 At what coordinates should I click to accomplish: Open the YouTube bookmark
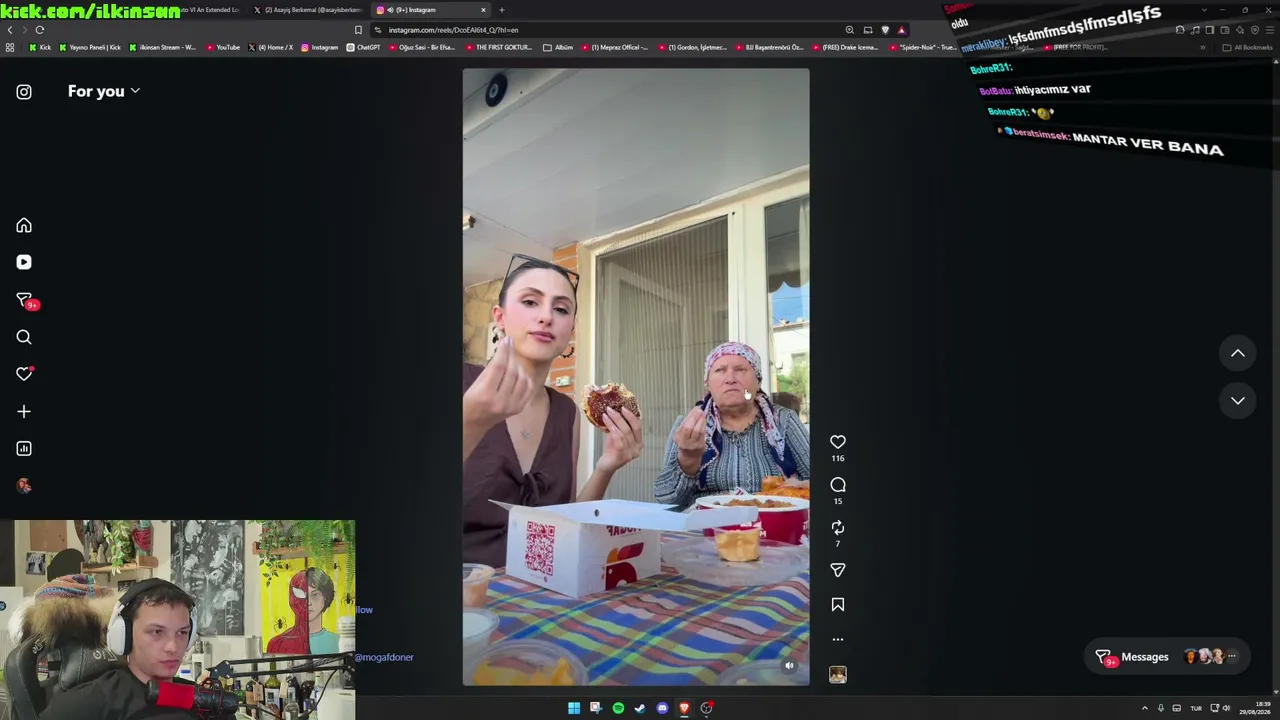pyautogui.click(x=223, y=47)
